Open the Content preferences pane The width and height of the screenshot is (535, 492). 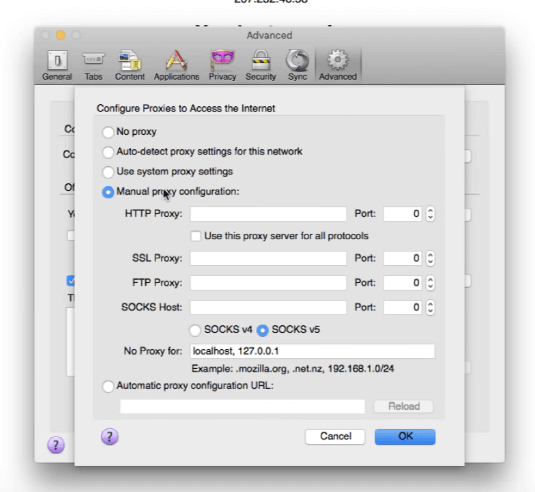pos(130,66)
